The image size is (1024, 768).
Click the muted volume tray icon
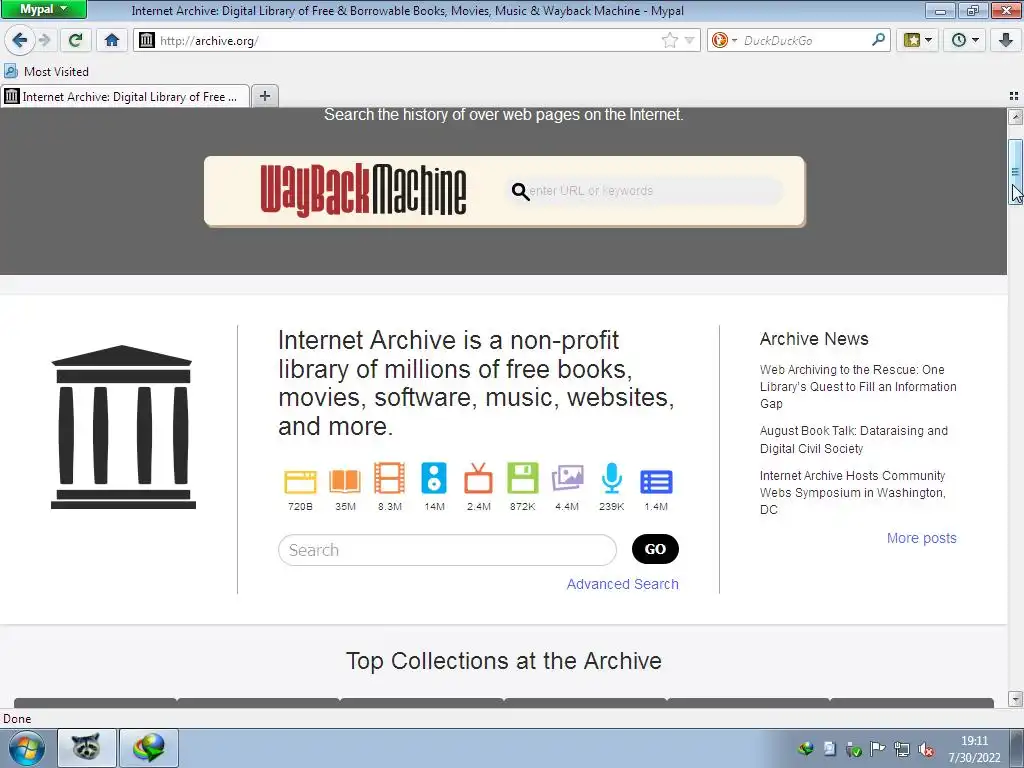pyautogui.click(x=925, y=750)
